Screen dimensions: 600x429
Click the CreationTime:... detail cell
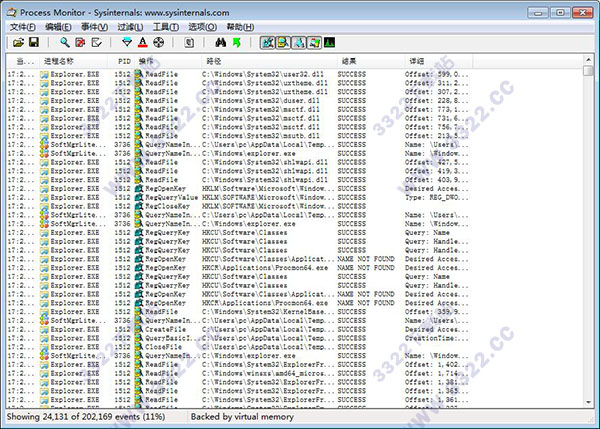coord(437,338)
